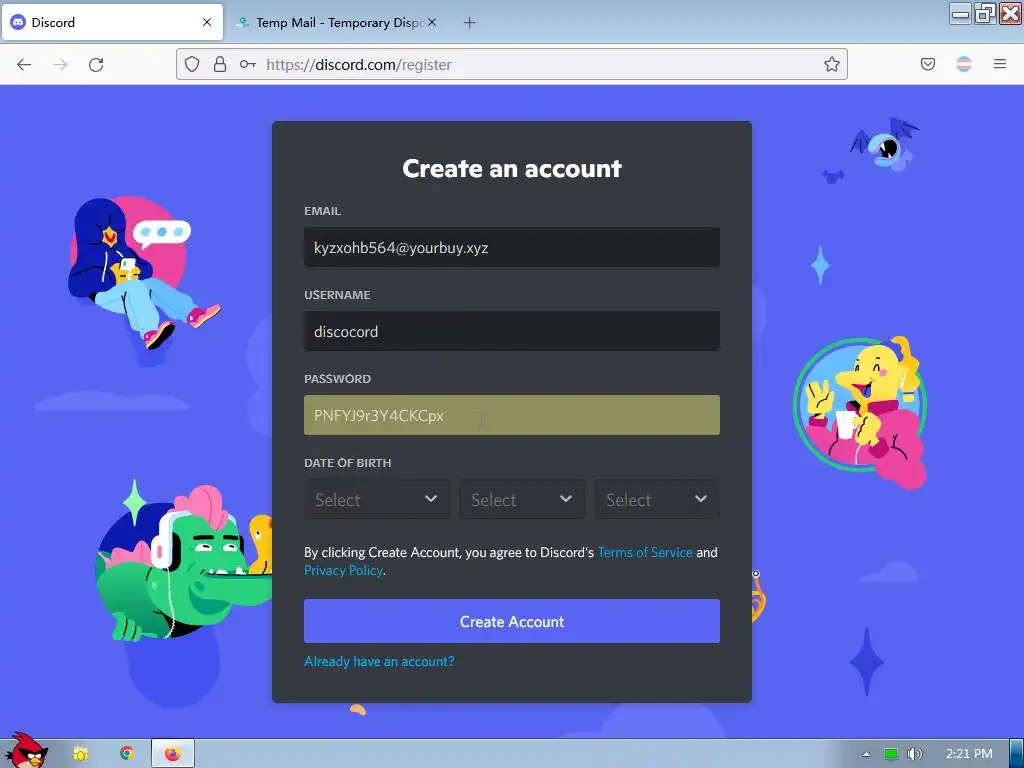Reload the page with the refresh icon
The image size is (1024, 768).
click(x=96, y=65)
